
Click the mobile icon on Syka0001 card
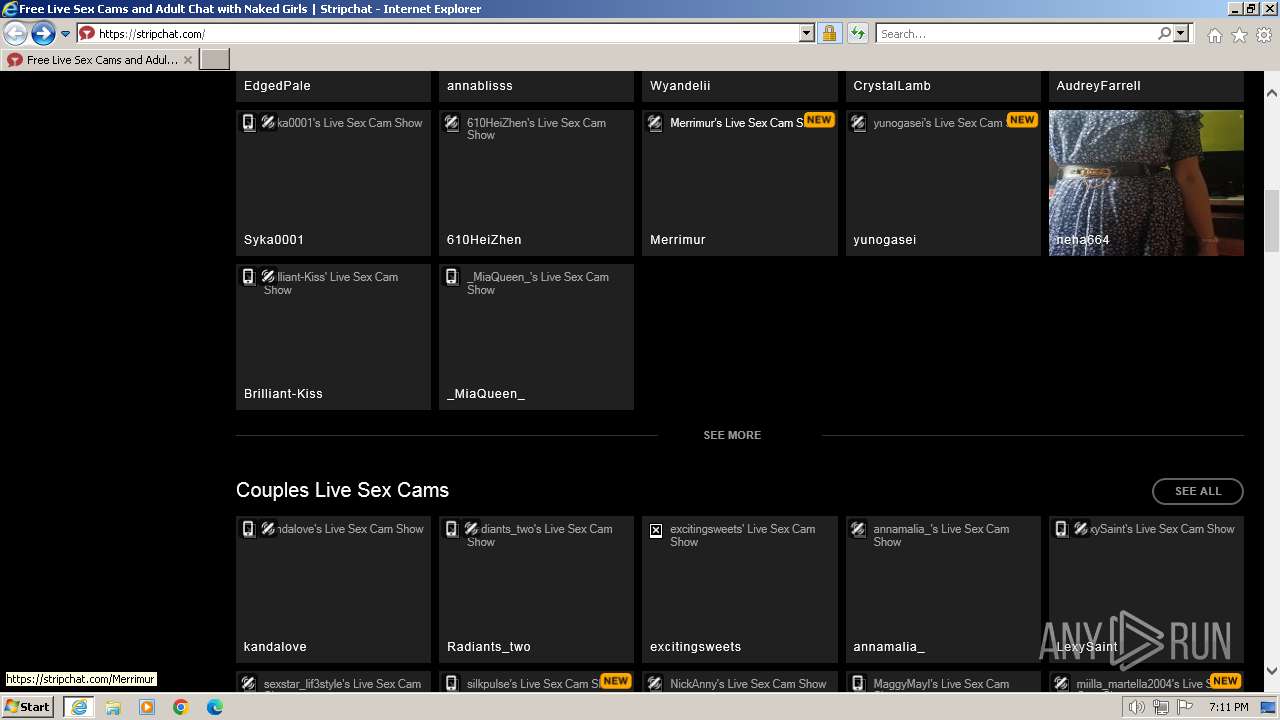tap(249, 123)
